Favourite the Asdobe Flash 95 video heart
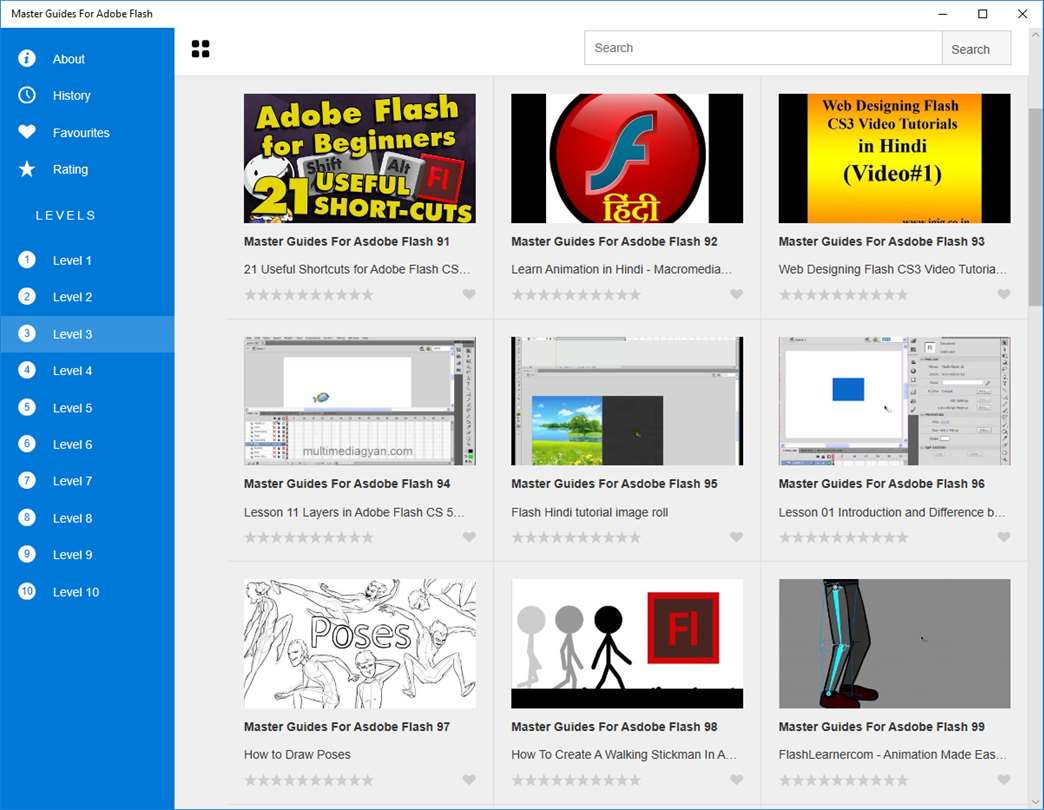The image size is (1044, 810). coord(736,537)
